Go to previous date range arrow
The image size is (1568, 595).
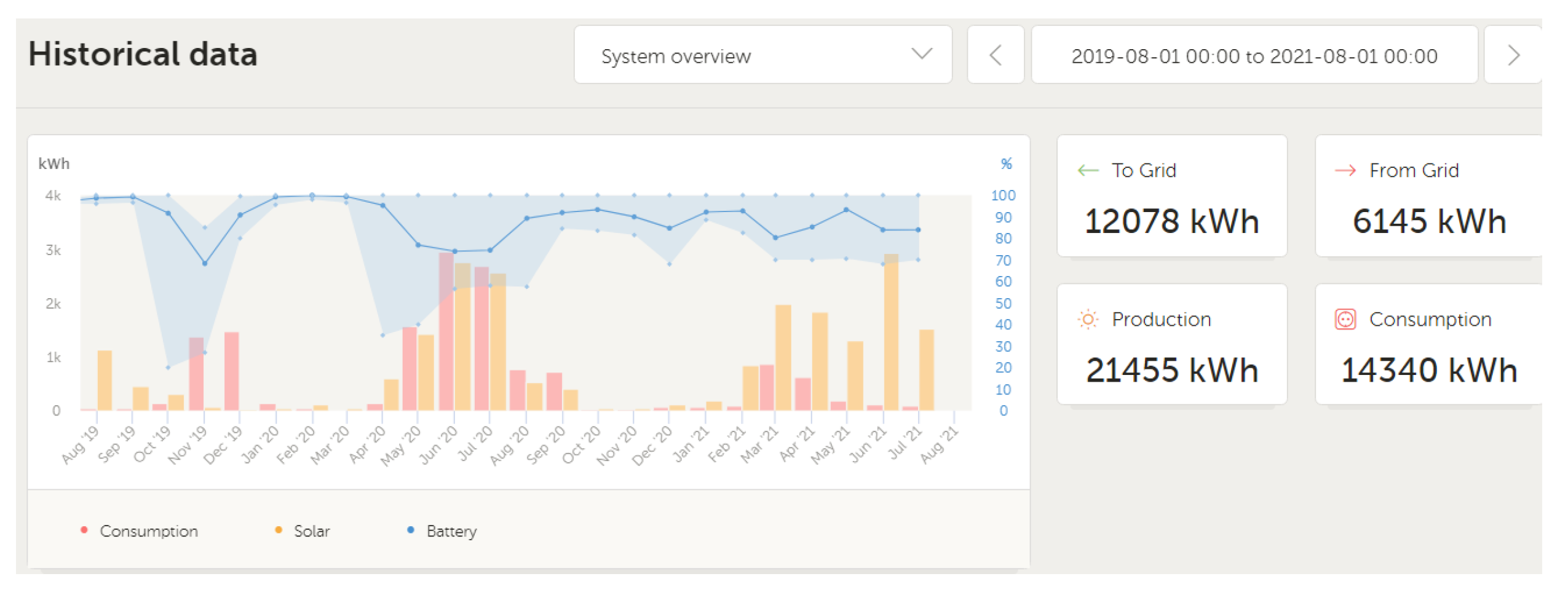tap(994, 55)
